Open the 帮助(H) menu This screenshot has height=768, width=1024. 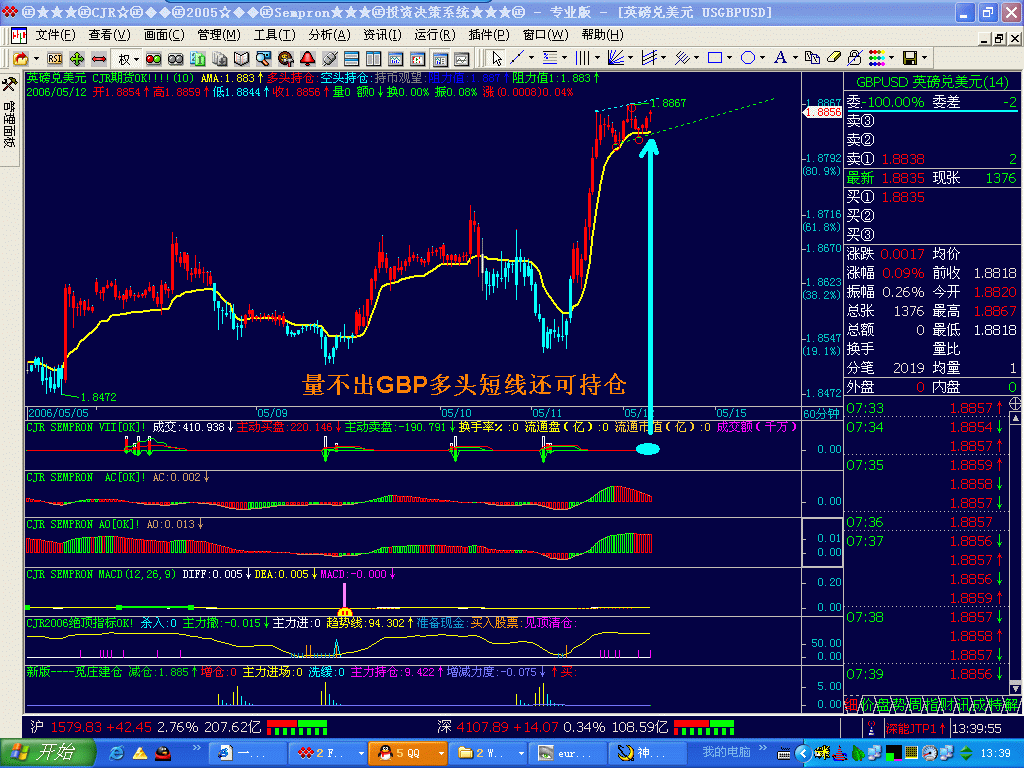click(x=602, y=35)
